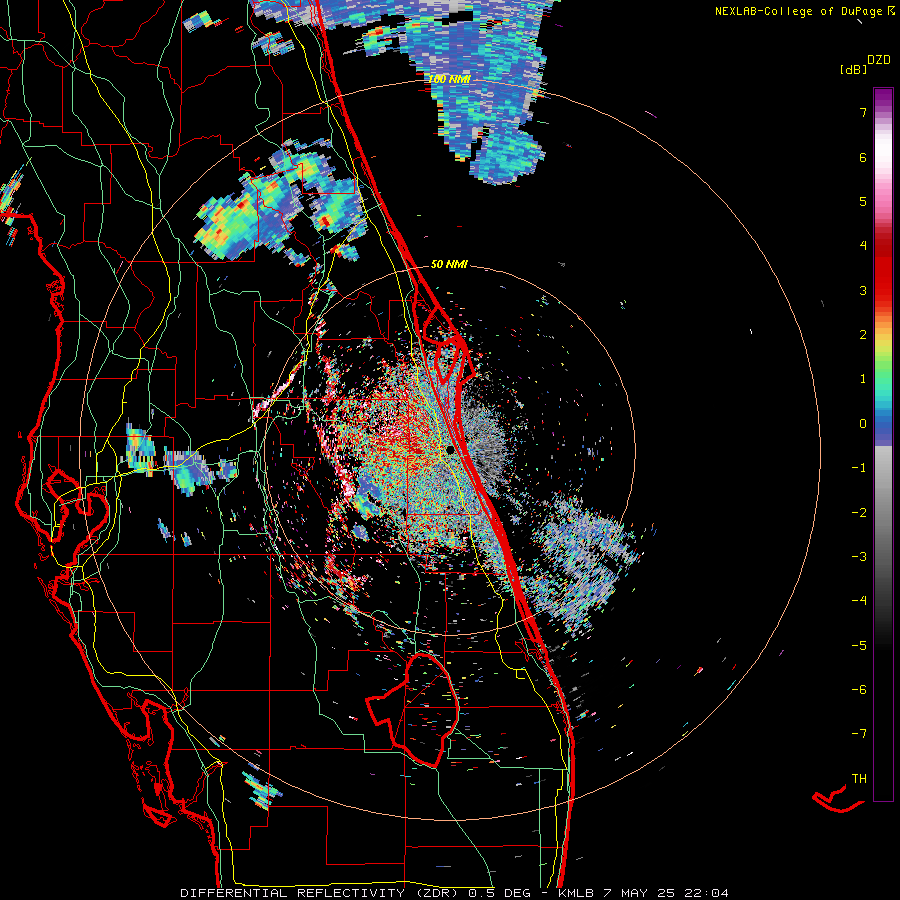The image size is (900, 900).
Task: Click the 6 value on color scale
Action: (863, 157)
